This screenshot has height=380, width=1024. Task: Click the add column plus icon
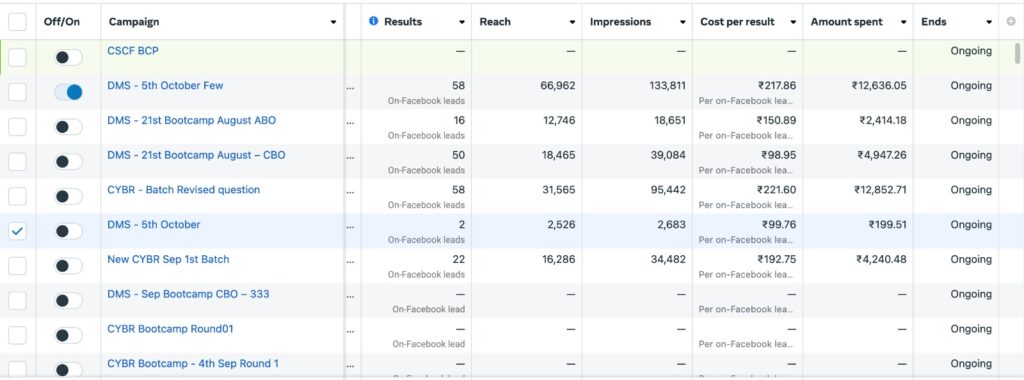pyautogui.click(x=1011, y=22)
